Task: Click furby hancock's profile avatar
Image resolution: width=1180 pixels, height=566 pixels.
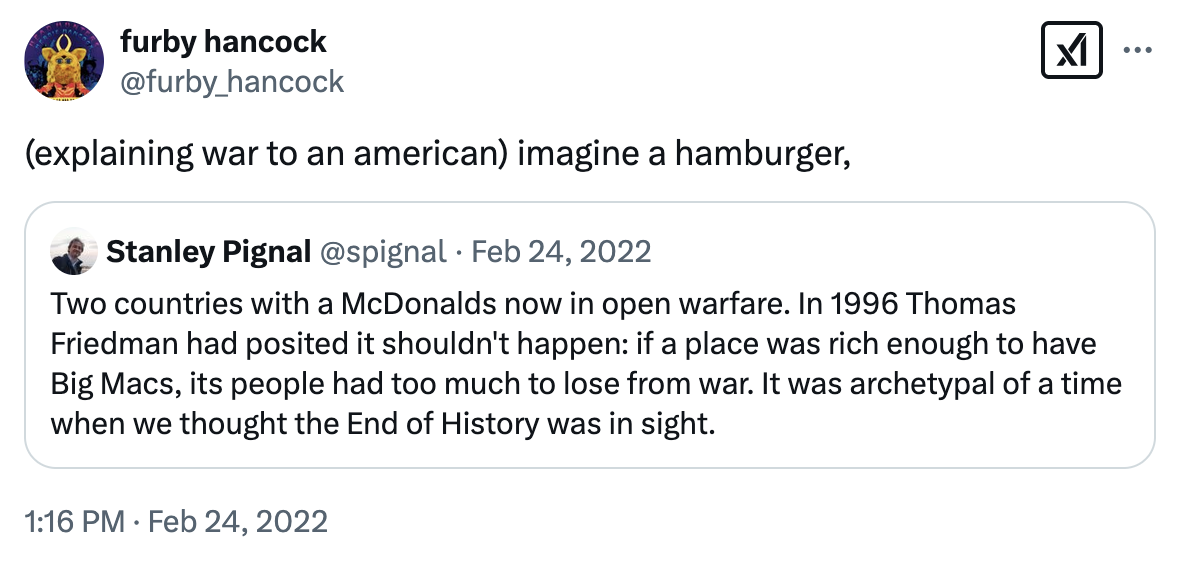Action: click(64, 61)
